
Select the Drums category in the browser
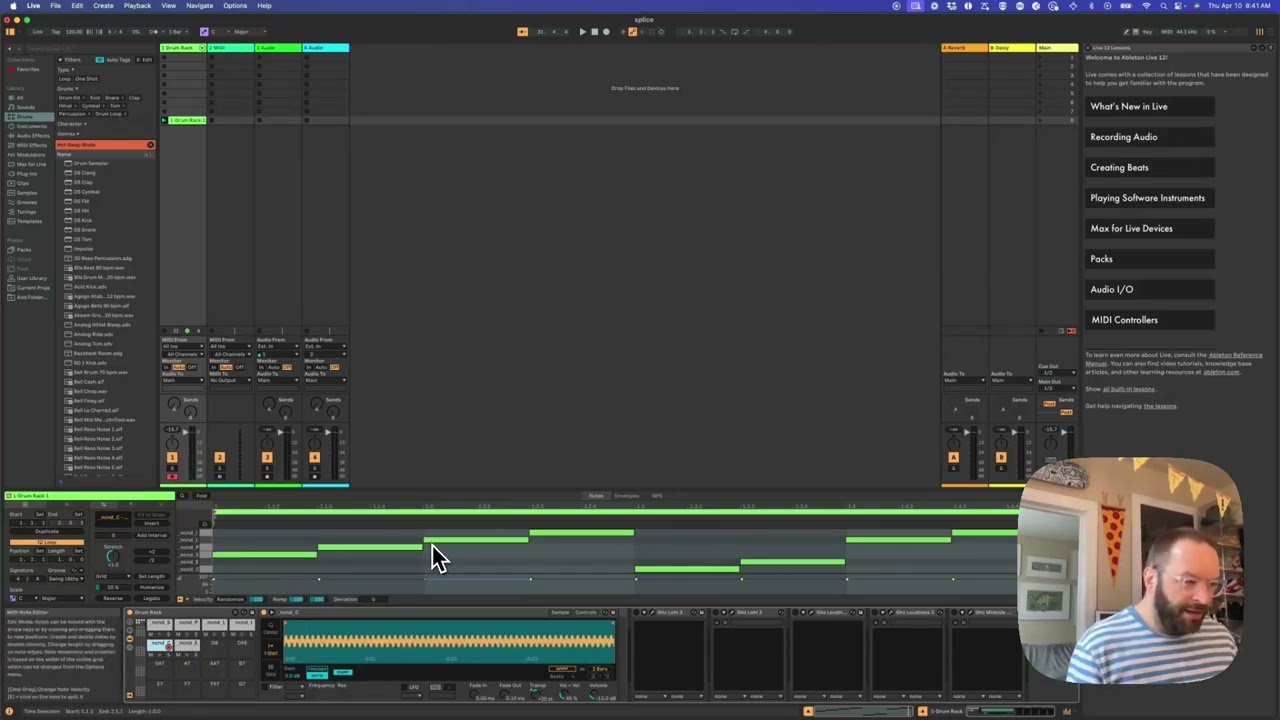tap(24, 117)
